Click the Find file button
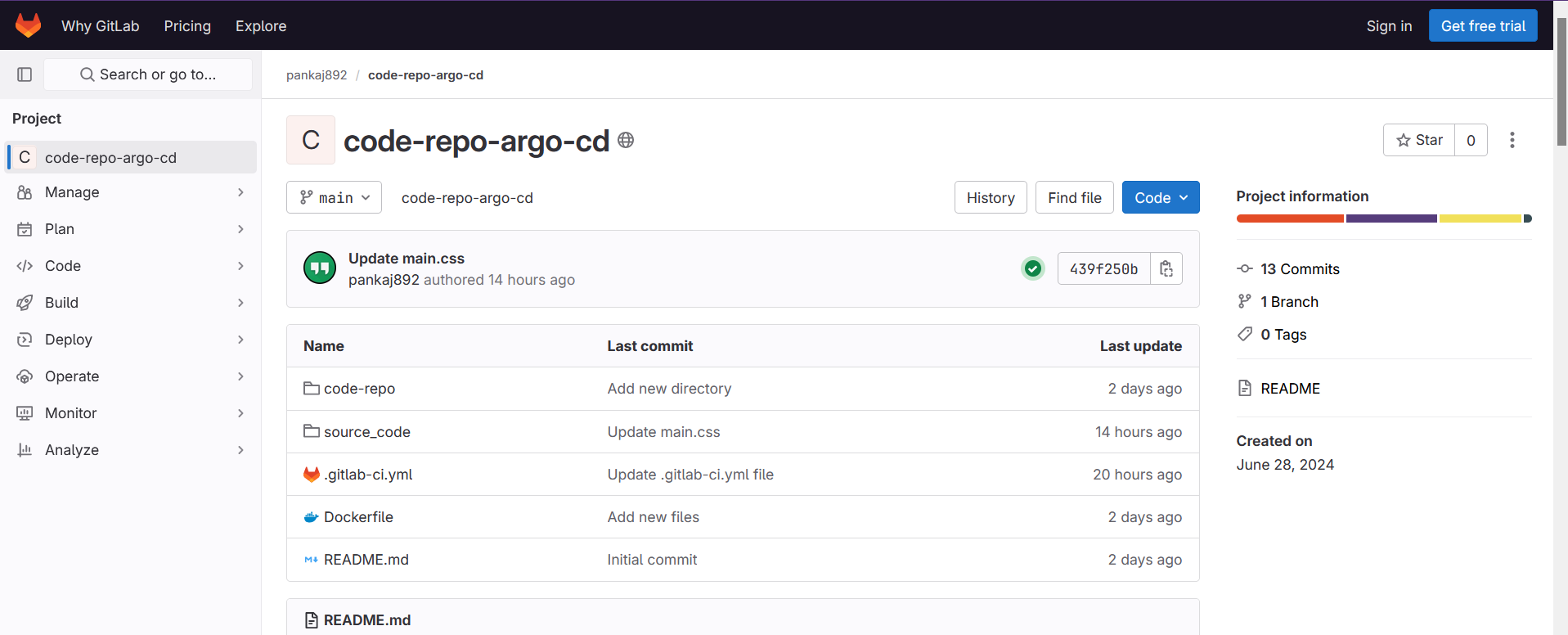This screenshot has height=635, width=1568. pos(1075,197)
